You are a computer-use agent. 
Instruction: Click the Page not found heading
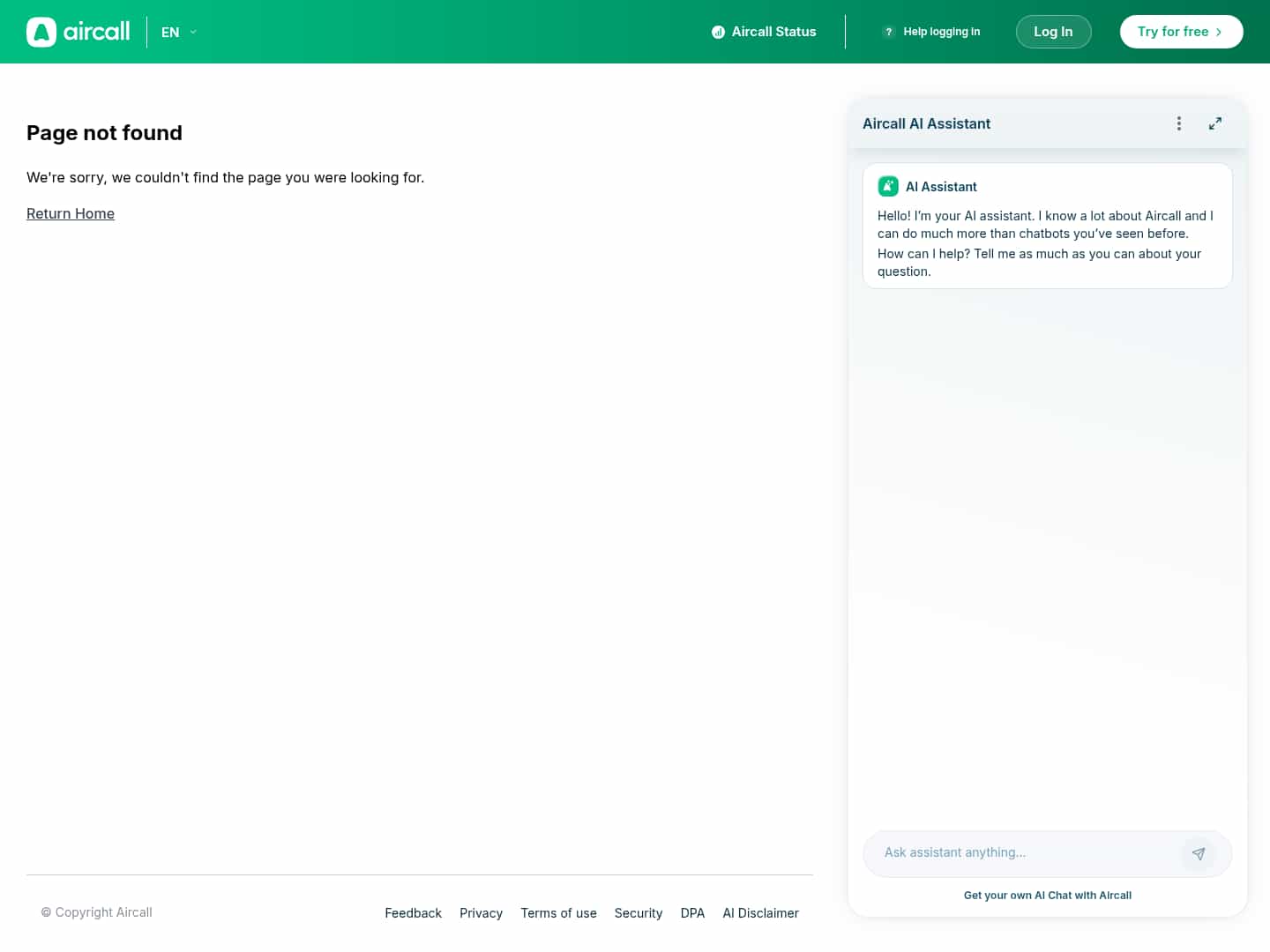tap(104, 133)
